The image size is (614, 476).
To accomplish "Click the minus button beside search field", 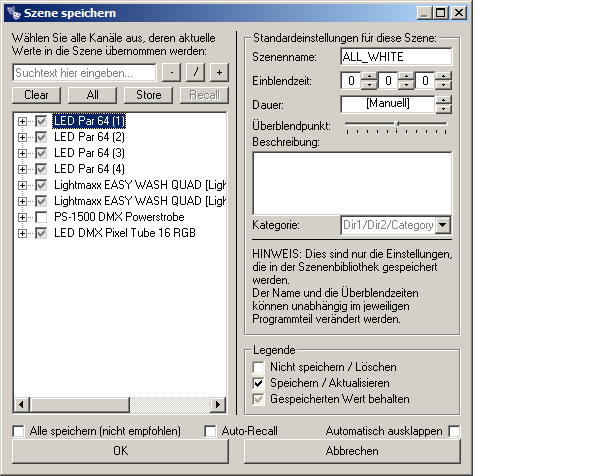I will (x=171, y=73).
